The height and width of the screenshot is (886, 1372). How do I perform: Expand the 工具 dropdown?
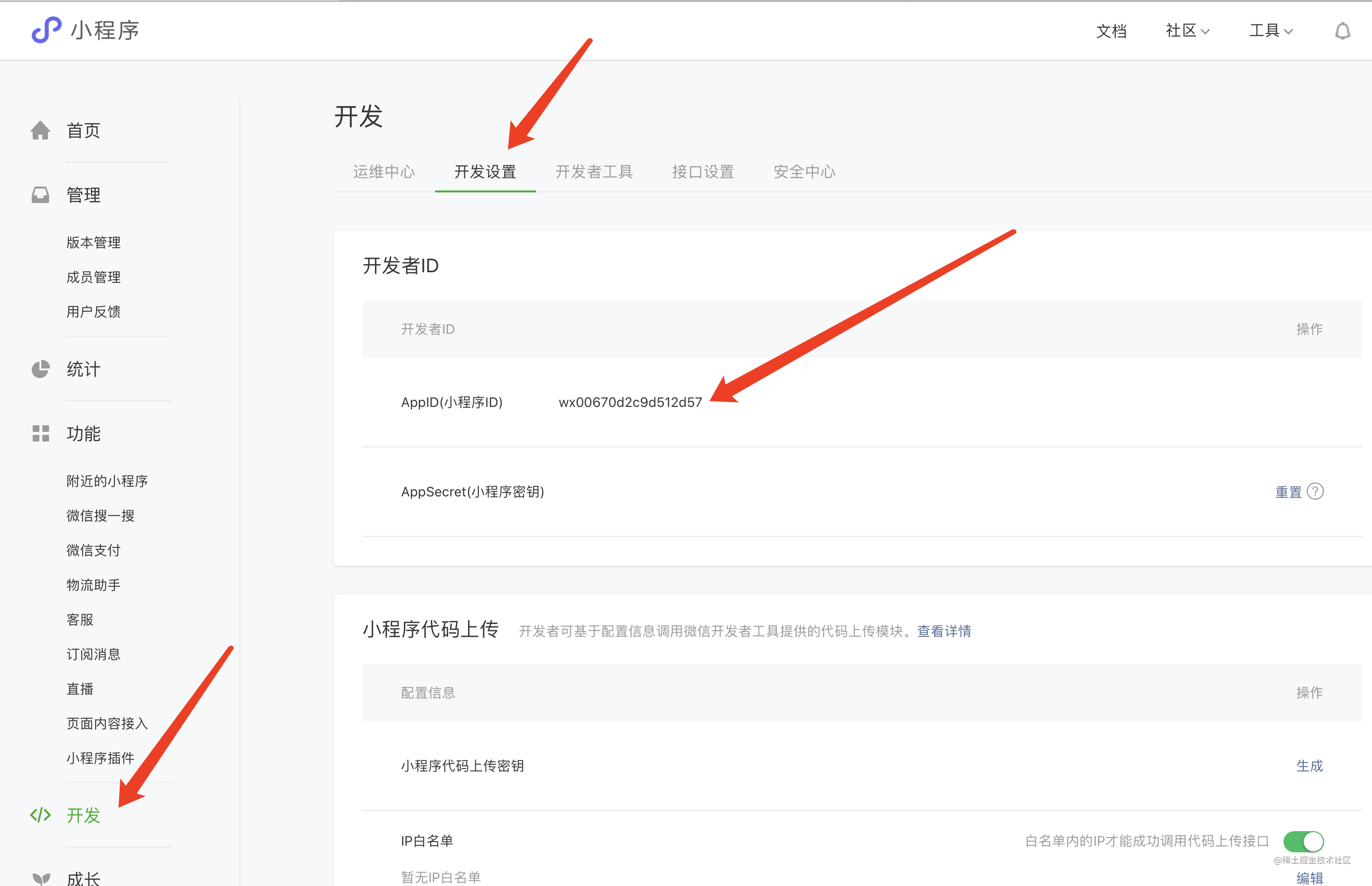[1271, 30]
